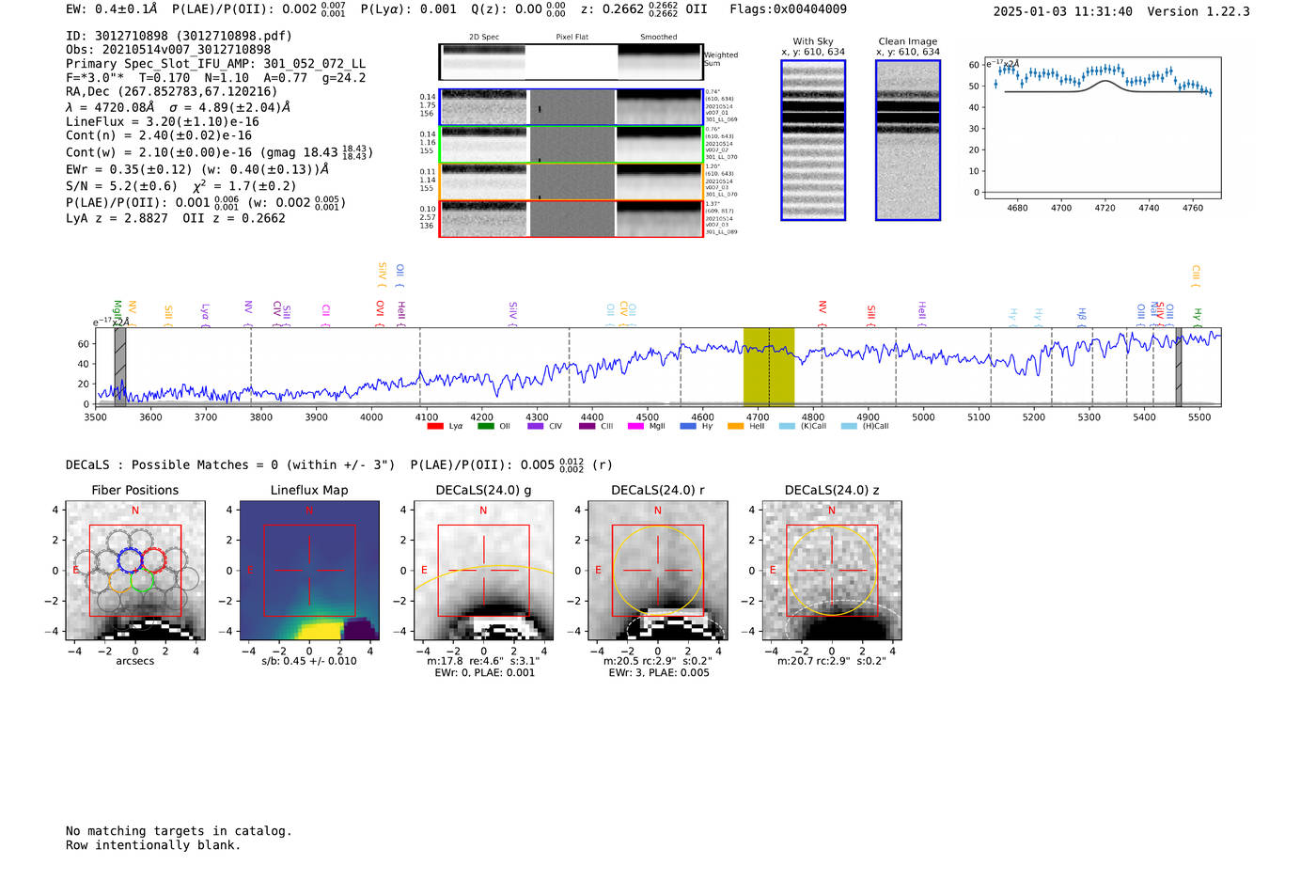
Task: Click the blue dashed fiber circle
Action: [130, 559]
